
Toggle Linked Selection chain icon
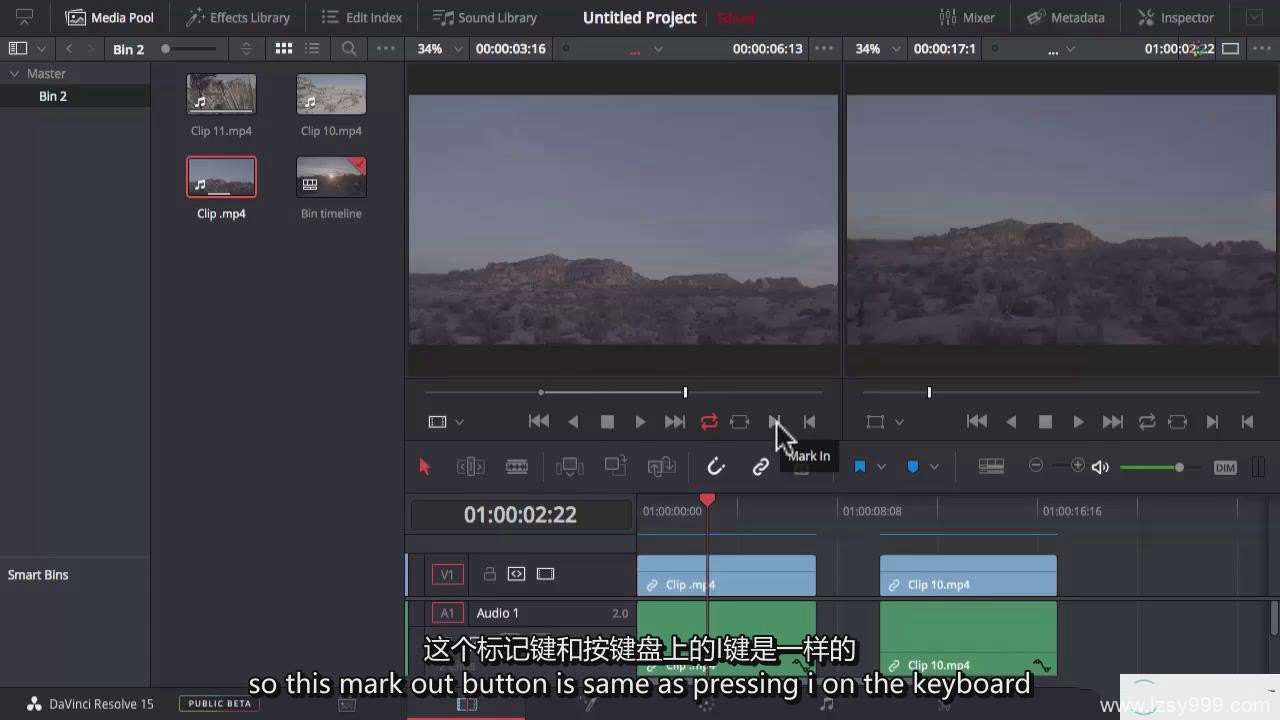761,467
